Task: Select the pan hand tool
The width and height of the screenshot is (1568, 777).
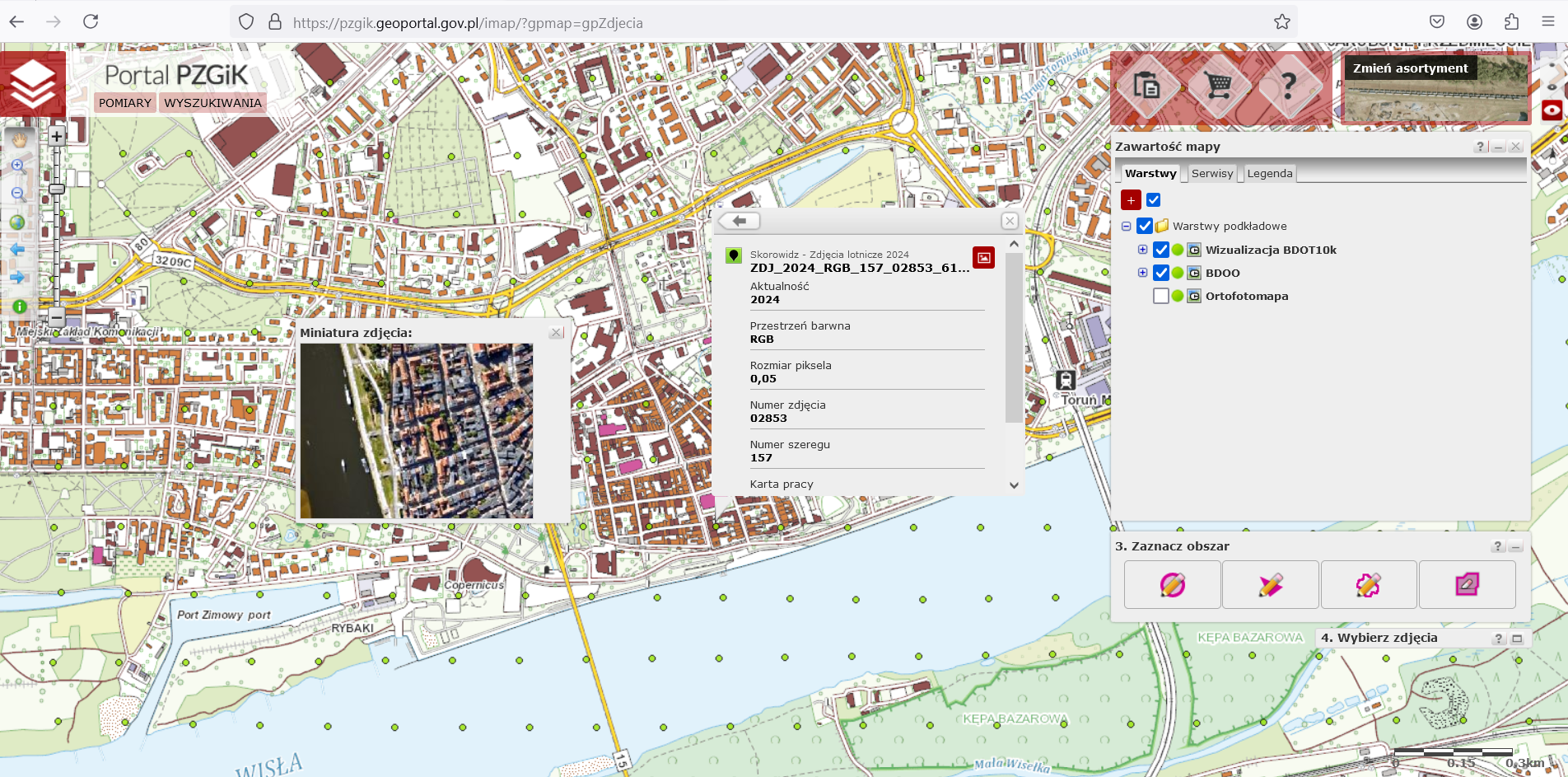Action: tap(18, 138)
